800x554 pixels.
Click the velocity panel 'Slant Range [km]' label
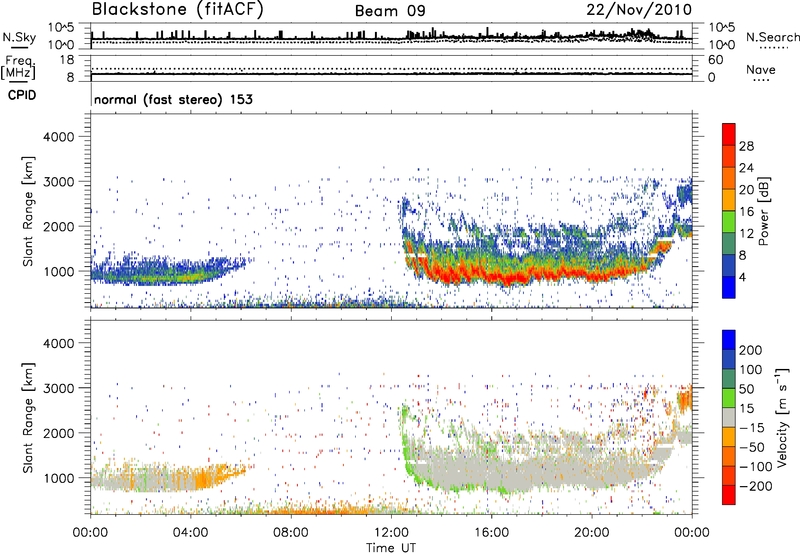(x=28, y=418)
